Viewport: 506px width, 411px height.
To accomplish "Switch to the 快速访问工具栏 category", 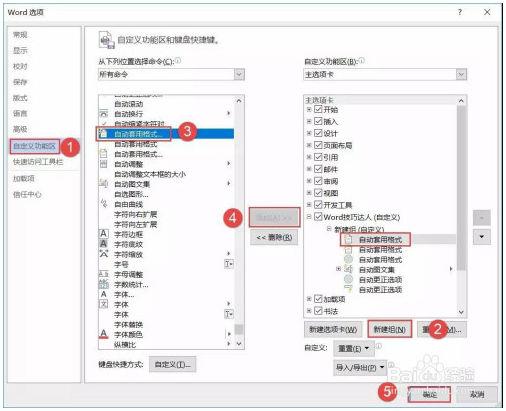I will coord(38,162).
